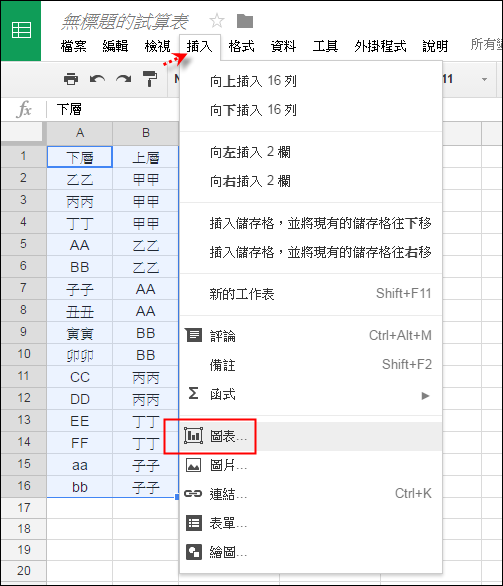Image resolution: width=503 pixels, height=586 pixels.
Task: Choose 向左插入 2 欄
Action: 311,152
